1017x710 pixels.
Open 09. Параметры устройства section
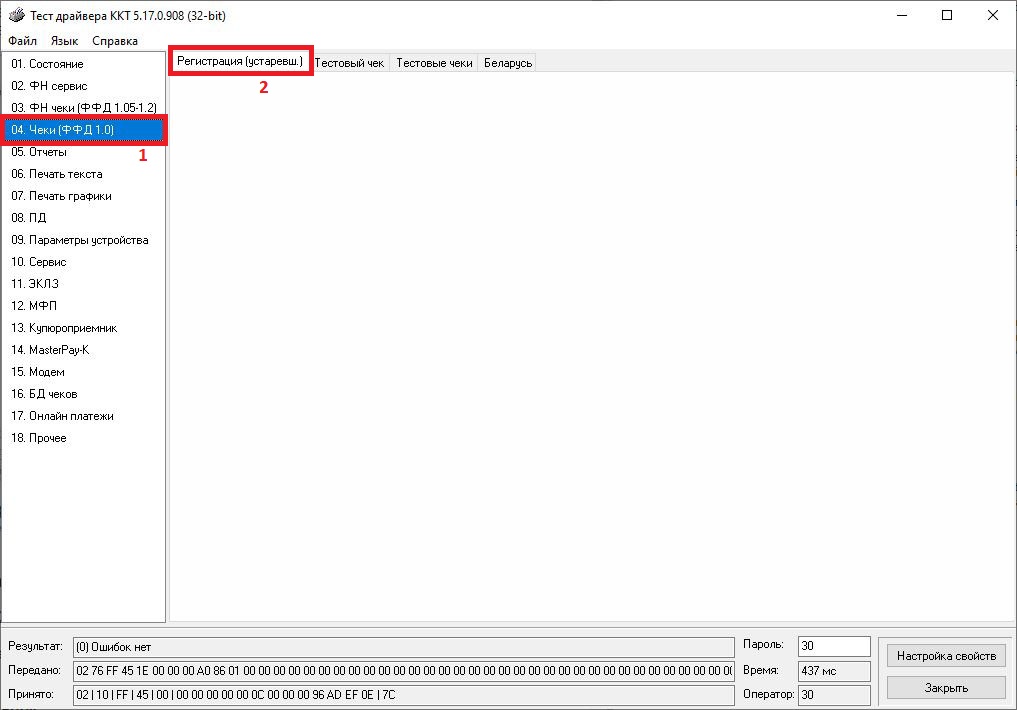point(79,240)
